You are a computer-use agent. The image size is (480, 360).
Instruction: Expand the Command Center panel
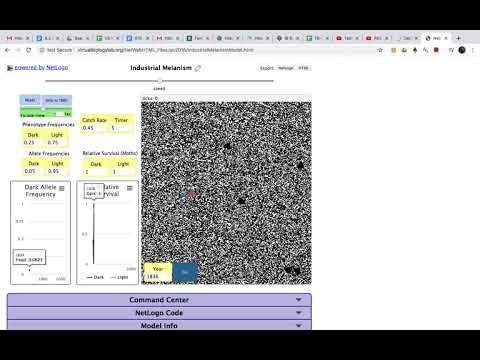tap(159, 300)
